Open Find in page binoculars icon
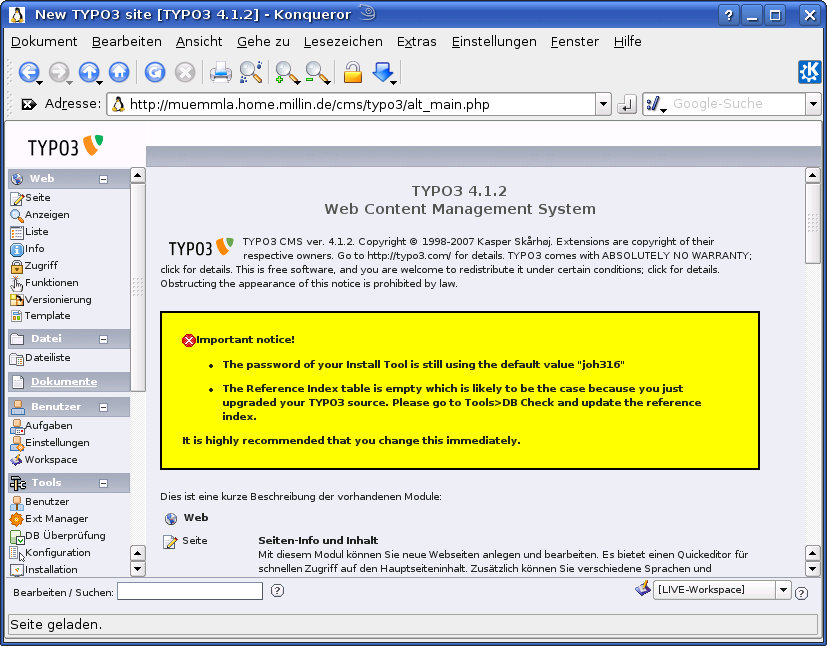 251,72
